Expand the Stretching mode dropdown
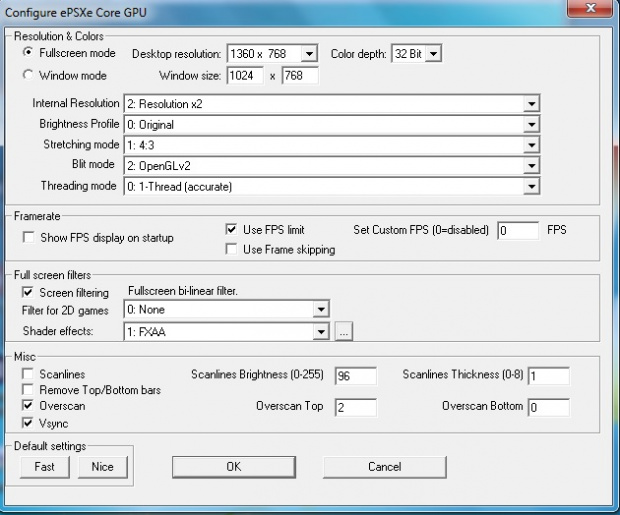This screenshot has width=620, height=515. click(x=332, y=145)
